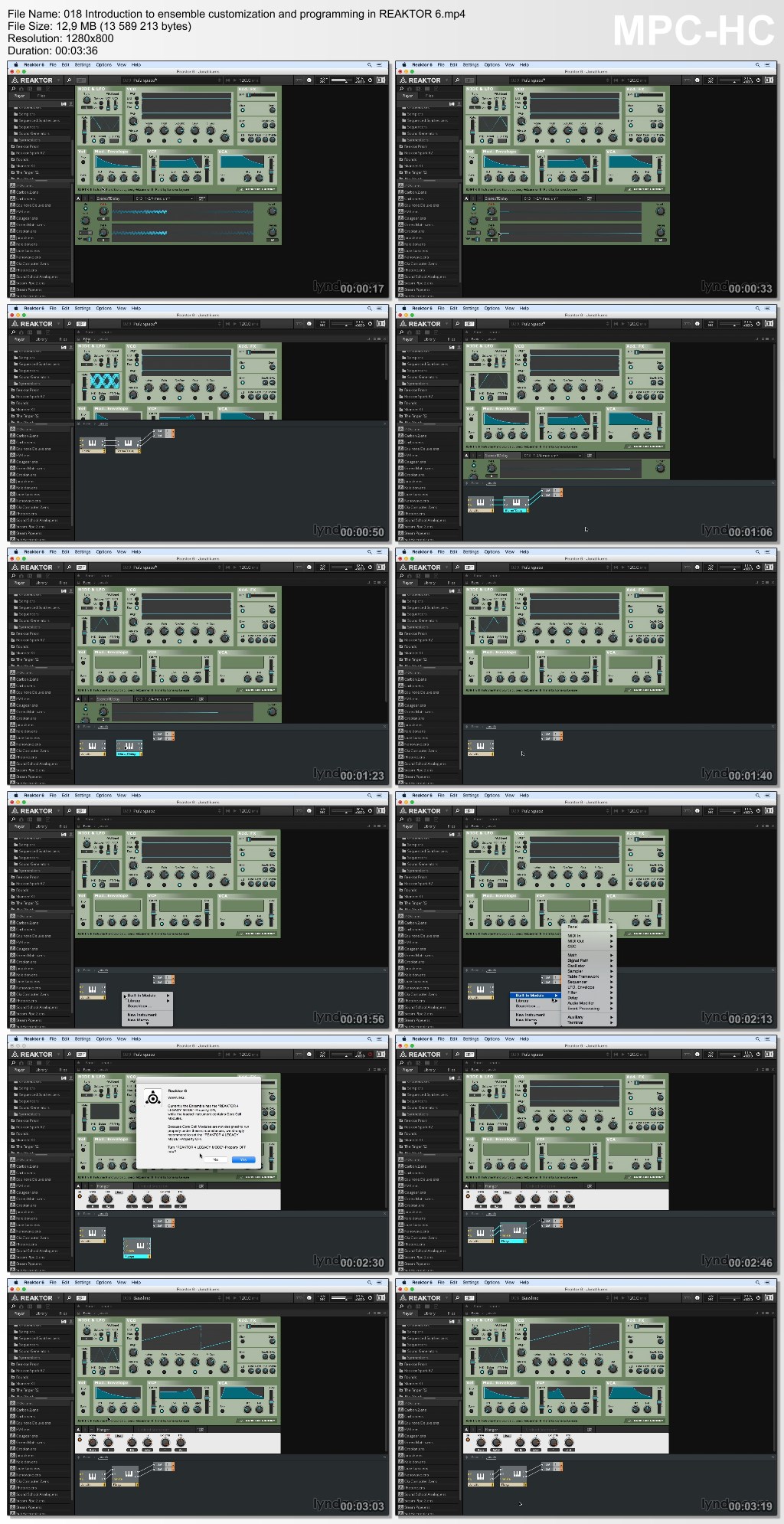Open the Sequenced Synthesizers folder, 00:00:17 frame
The width and height of the screenshot is (784, 1524).
[x=40, y=120]
